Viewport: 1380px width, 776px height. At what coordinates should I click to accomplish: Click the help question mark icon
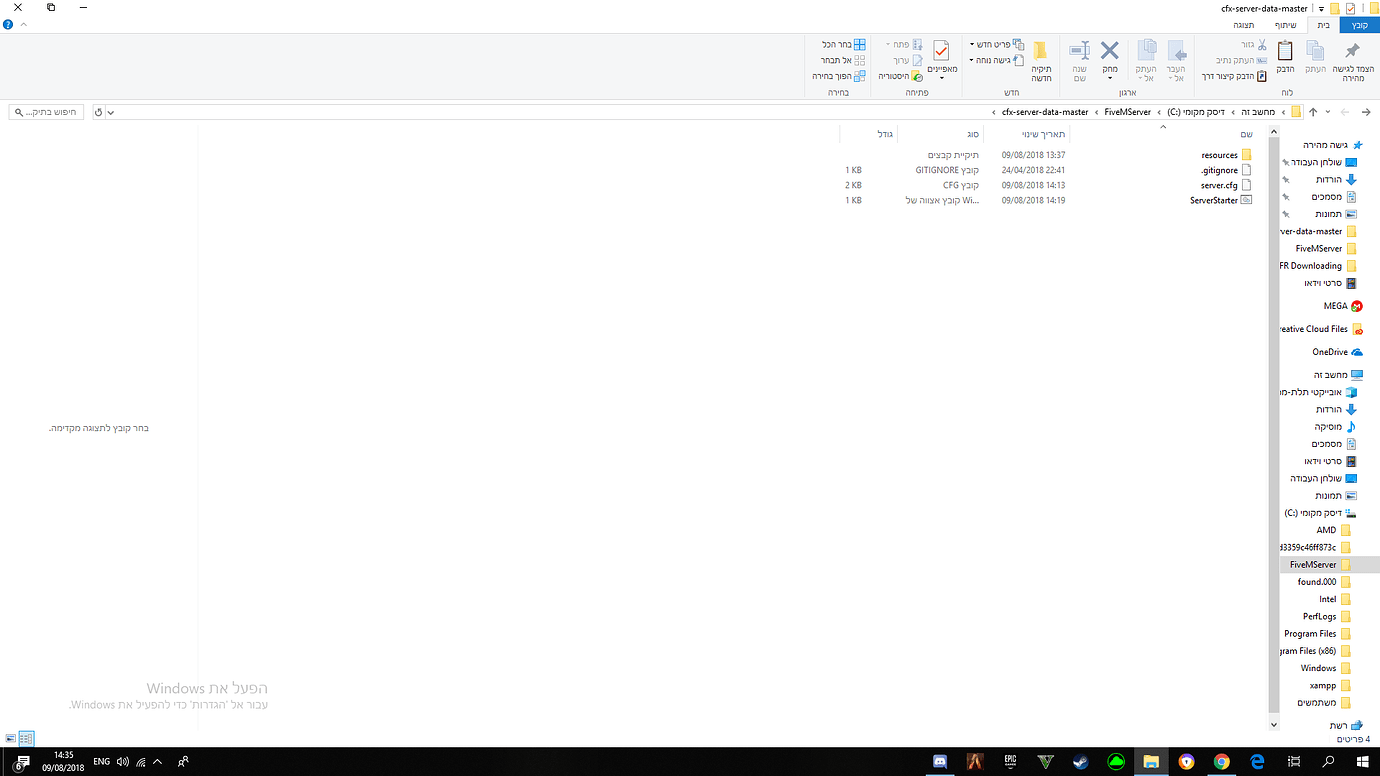click(x=8, y=24)
